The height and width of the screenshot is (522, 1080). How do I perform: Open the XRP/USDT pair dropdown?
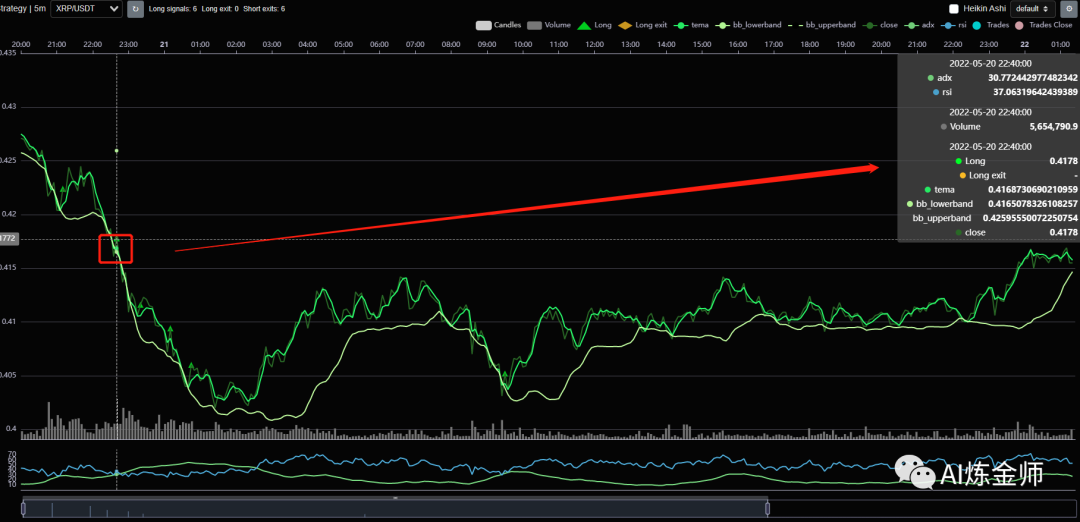(x=86, y=9)
